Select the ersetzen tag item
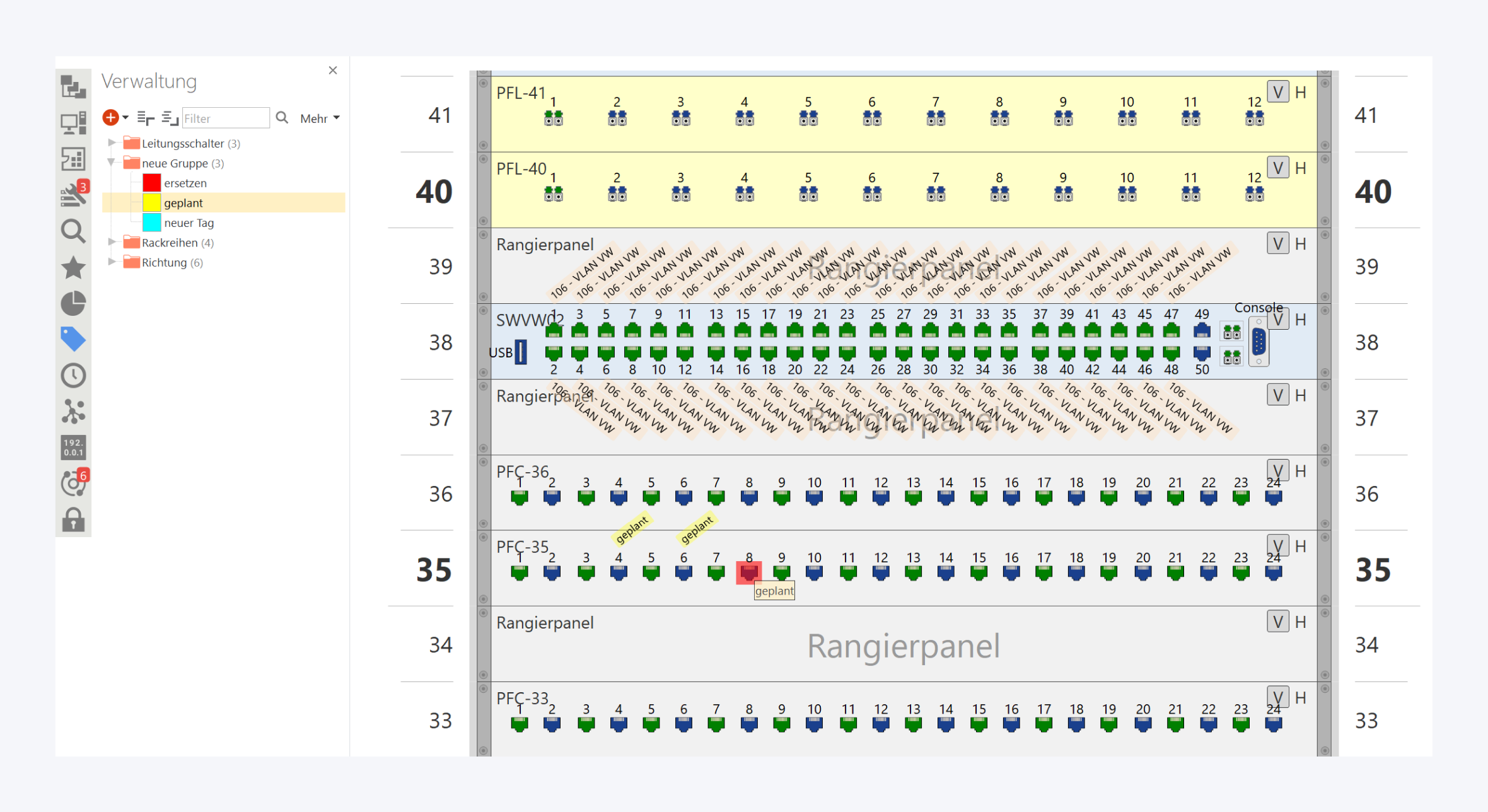1488x812 pixels. click(x=185, y=183)
